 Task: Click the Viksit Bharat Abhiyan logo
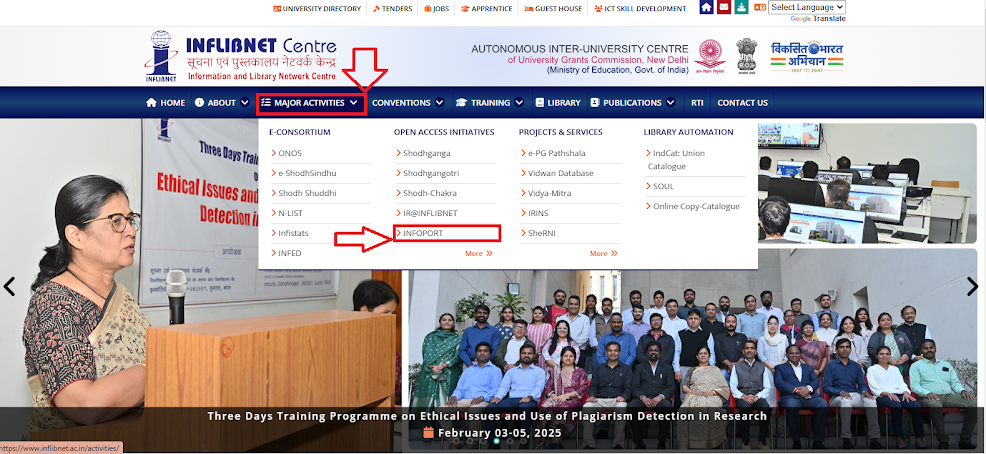point(807,57)
